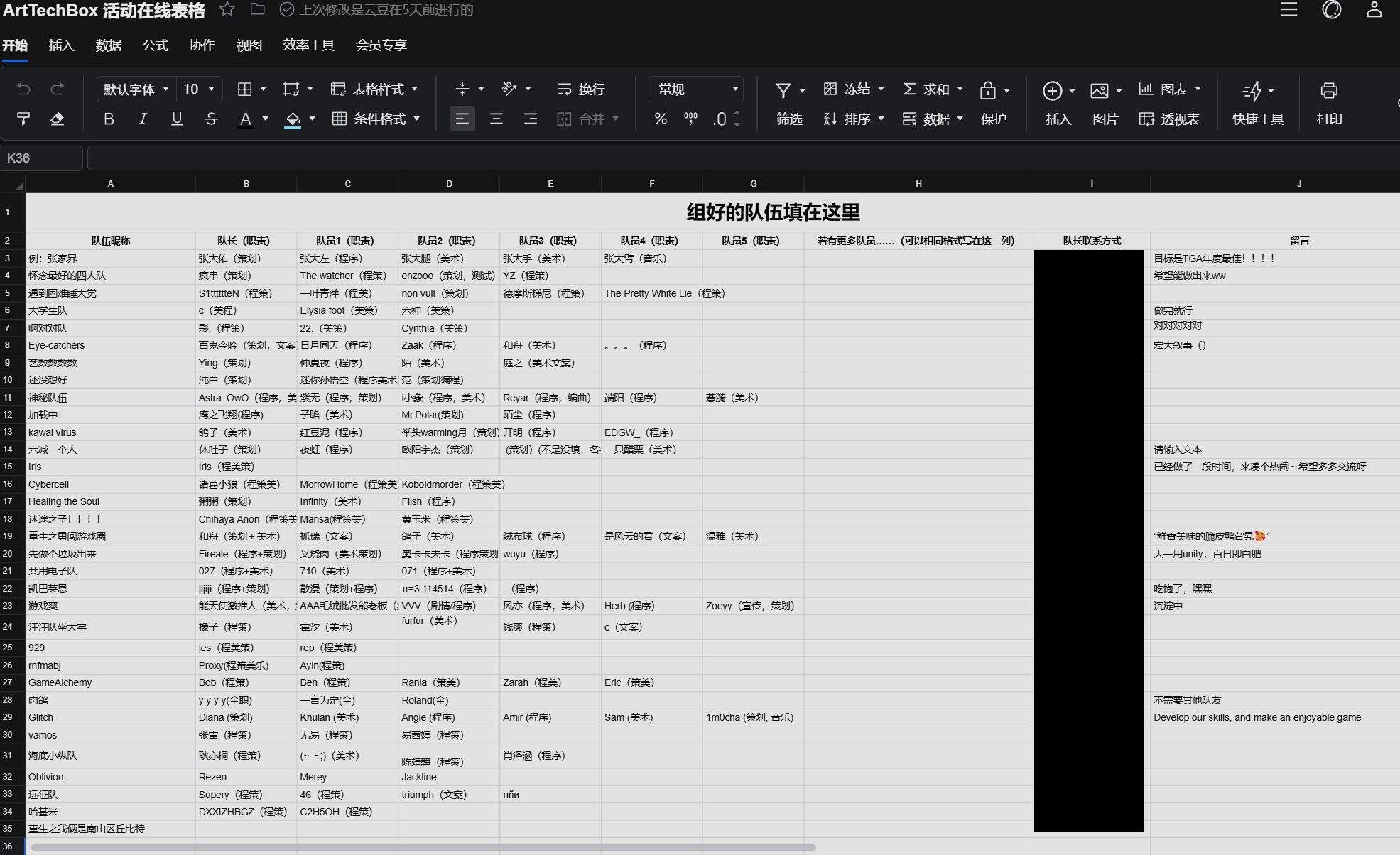The width and height of the screenshot is (1400, 855).
Task: Click the 透视表 button
Action: (x=1169, y=119)
